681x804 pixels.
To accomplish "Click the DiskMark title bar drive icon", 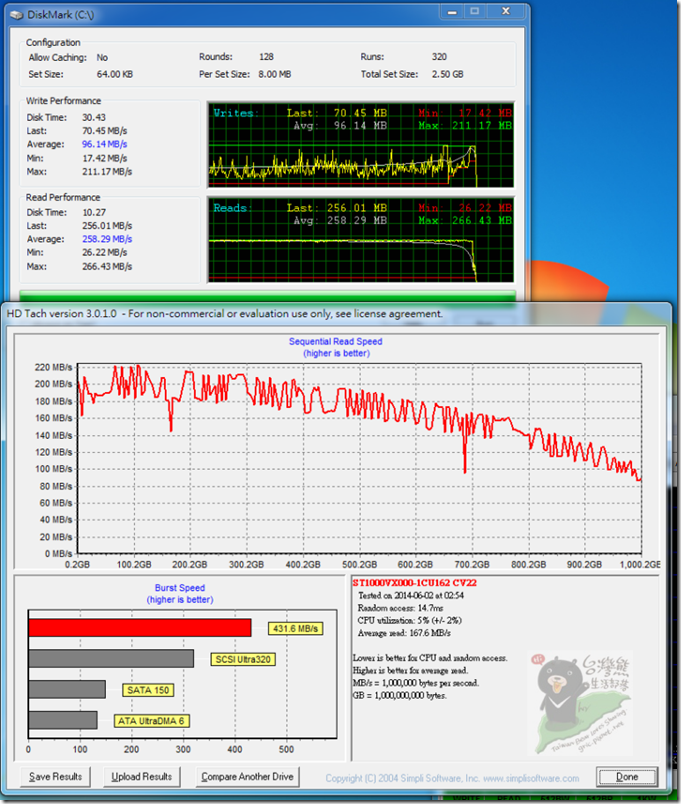I will [x=17, y=14].
